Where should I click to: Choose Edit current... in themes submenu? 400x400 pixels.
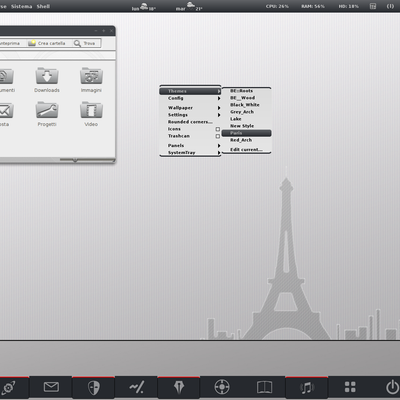[x=246, y=150]
